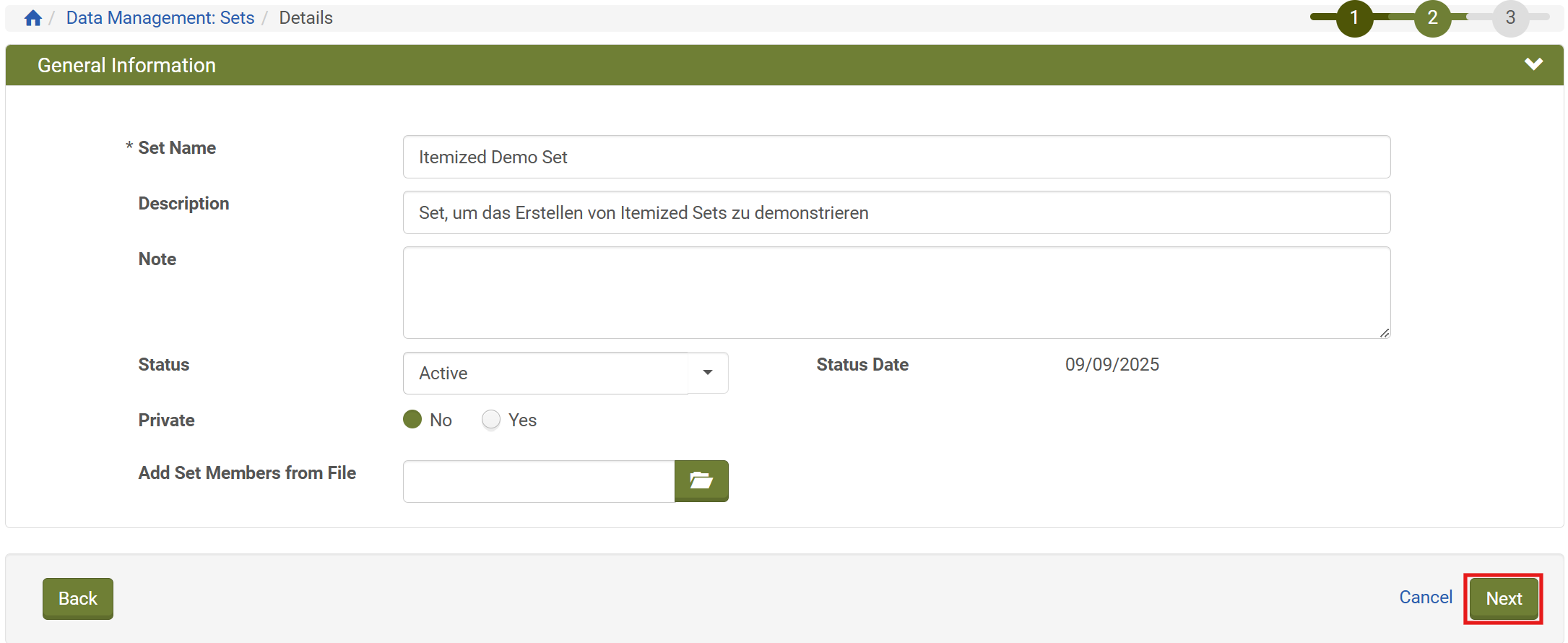Click the General Information header bar
Image resolution: width=1568 pixels, height=643 pixels.
(126, 65)
